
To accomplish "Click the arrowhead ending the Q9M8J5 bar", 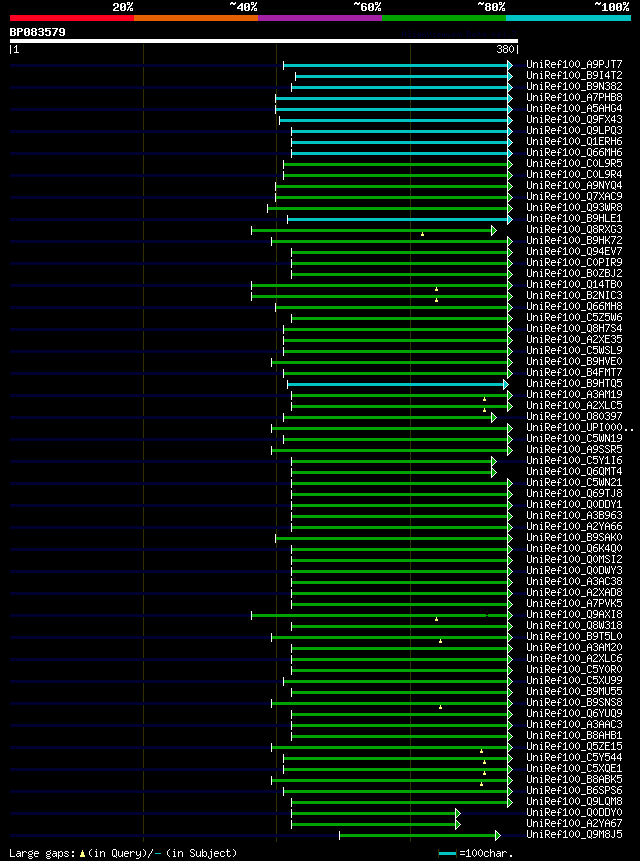I will coord(498,835).
